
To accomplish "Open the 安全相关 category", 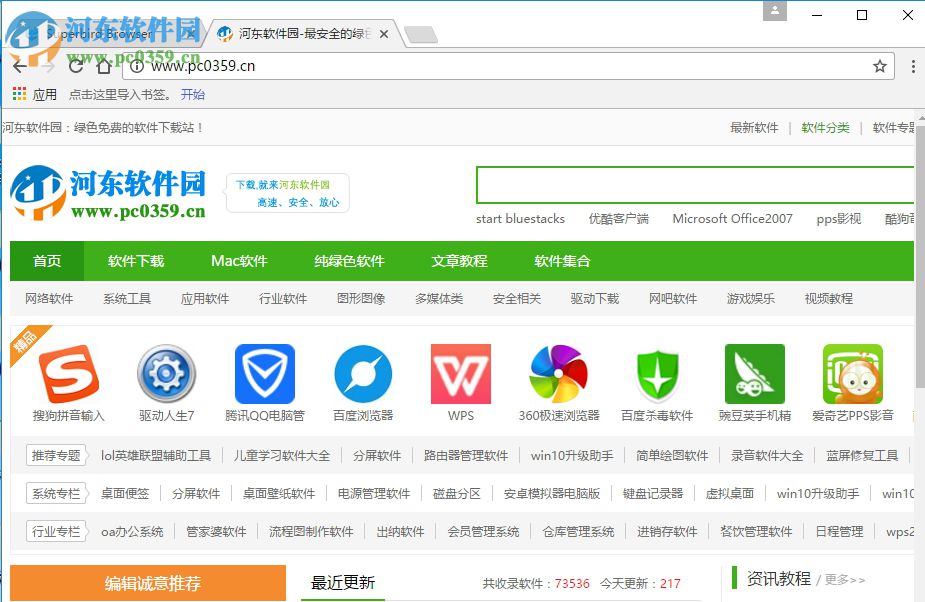I will click(x=517, y=299).
